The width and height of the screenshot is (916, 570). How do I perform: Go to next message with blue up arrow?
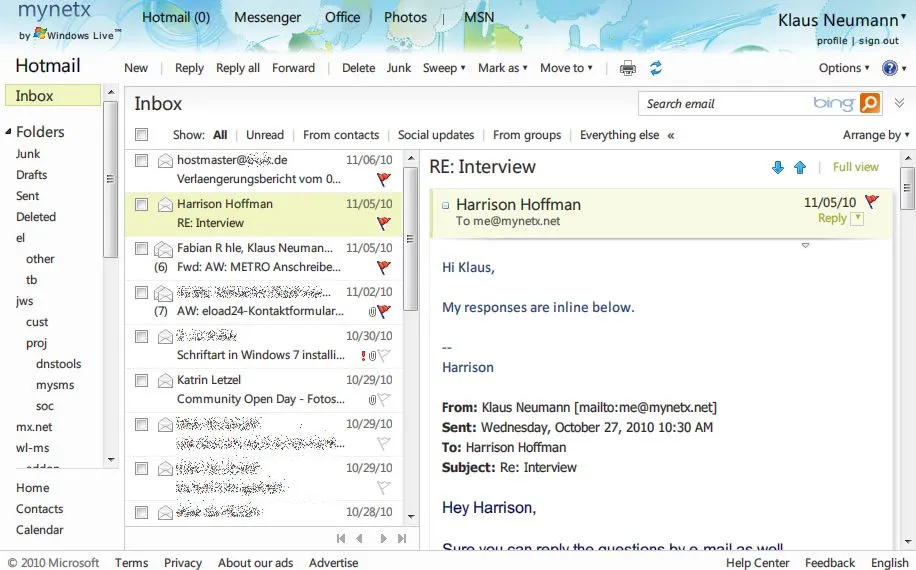click(800, 168)
